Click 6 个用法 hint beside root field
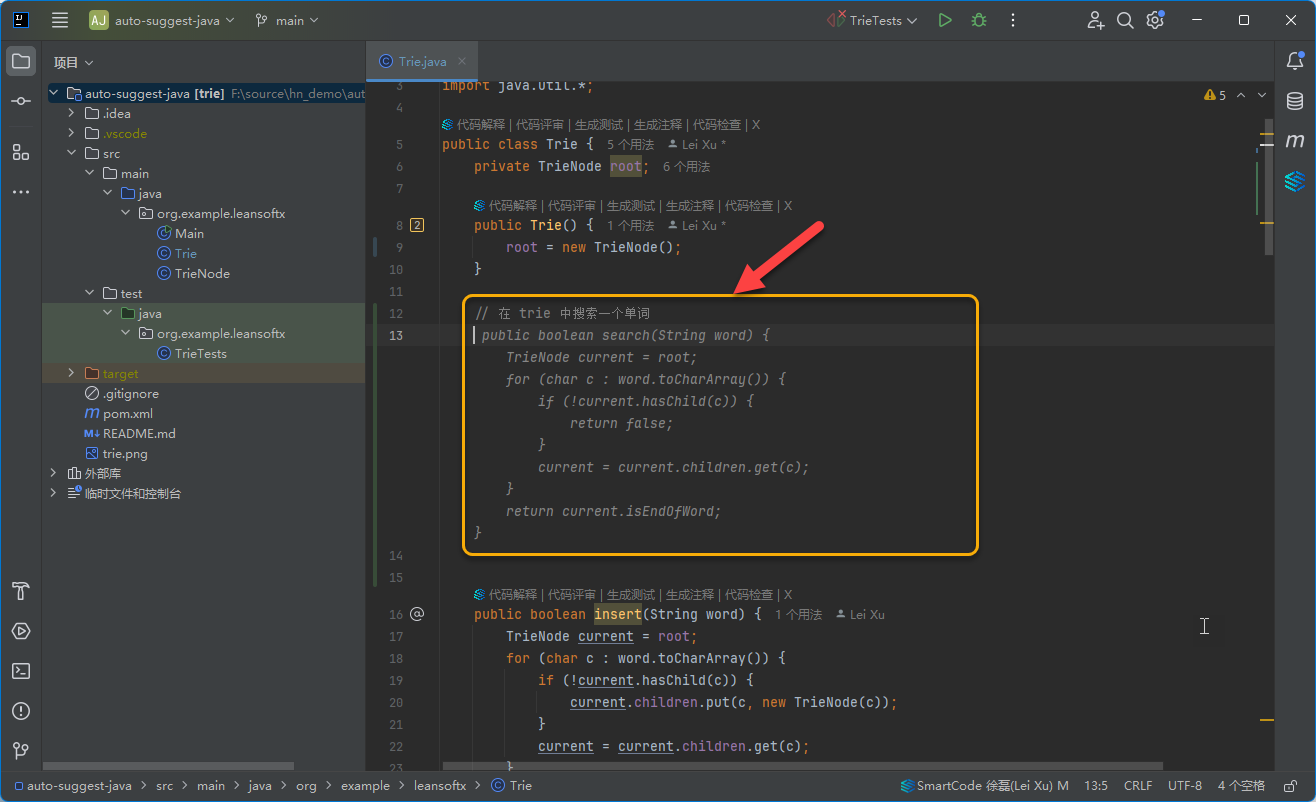This screenshot has height=802, width=1316. point(686,167)
